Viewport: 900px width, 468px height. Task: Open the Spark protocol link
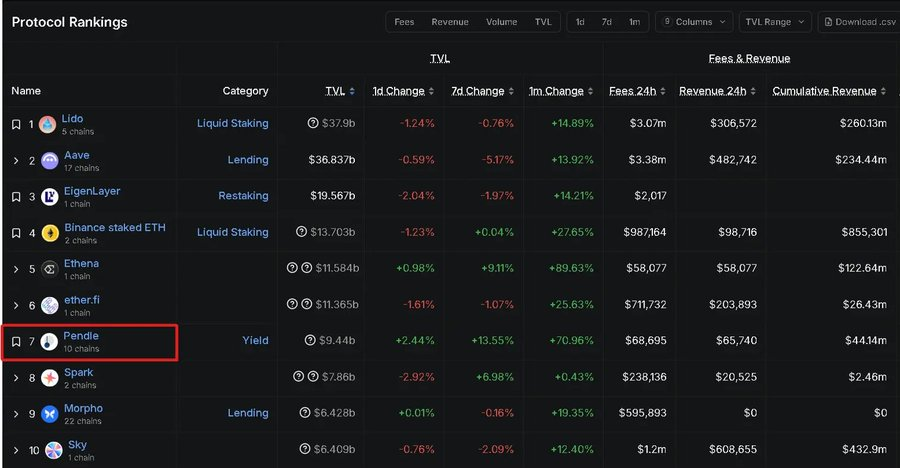click(79, 372)
